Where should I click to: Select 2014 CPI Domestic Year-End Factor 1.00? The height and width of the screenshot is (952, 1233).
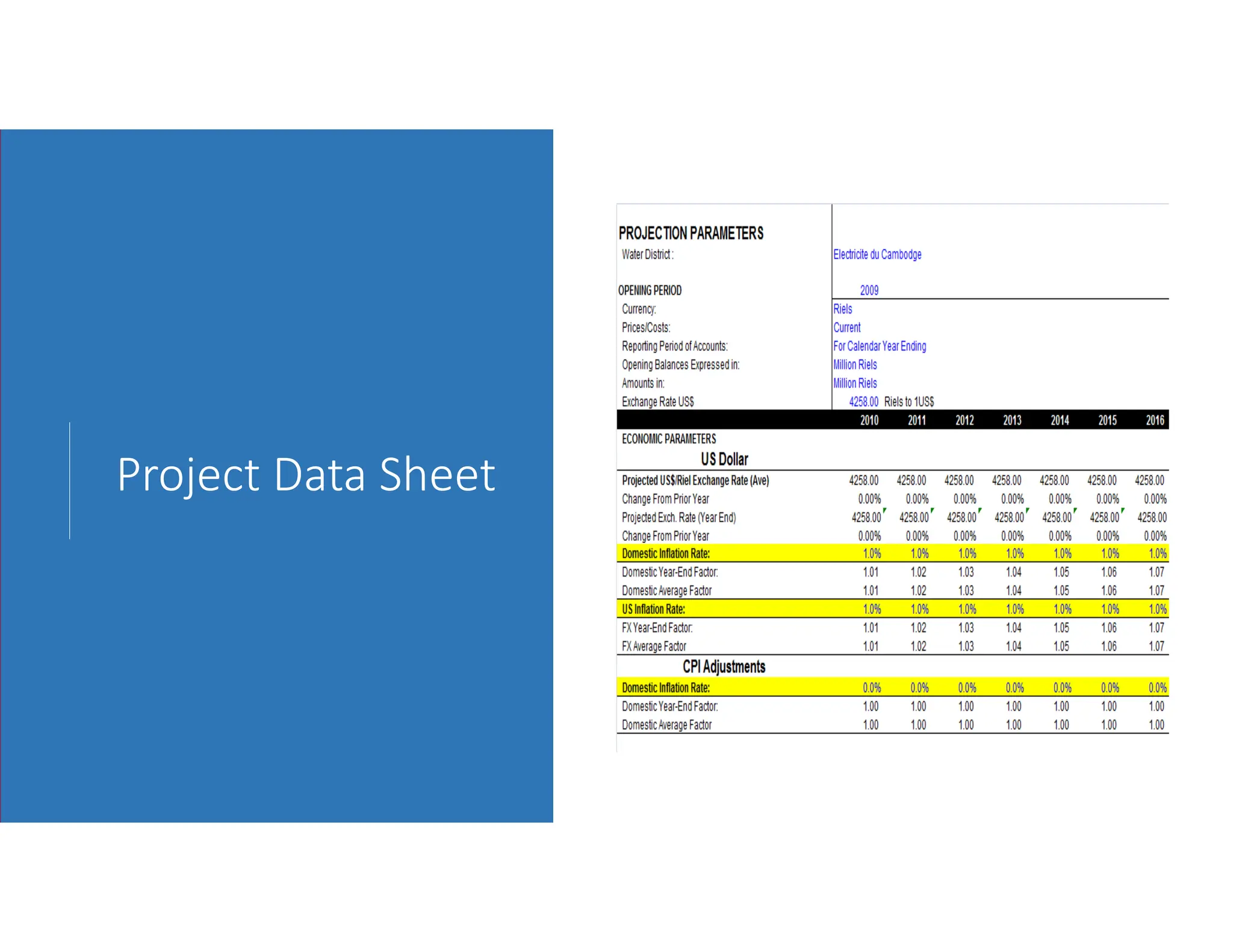click(1061, 706)
